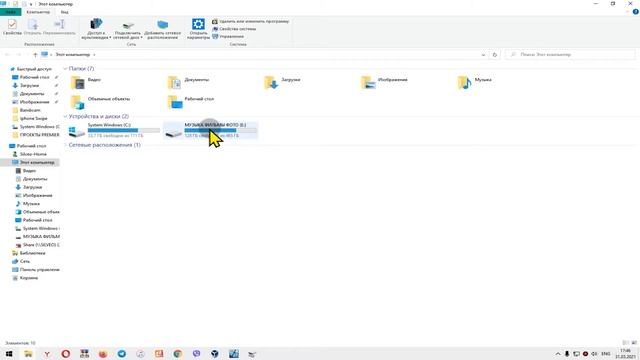The height and width of the screenshot is (360, 640).
Task: Click the help question mark icon
Action: [636, 12]
